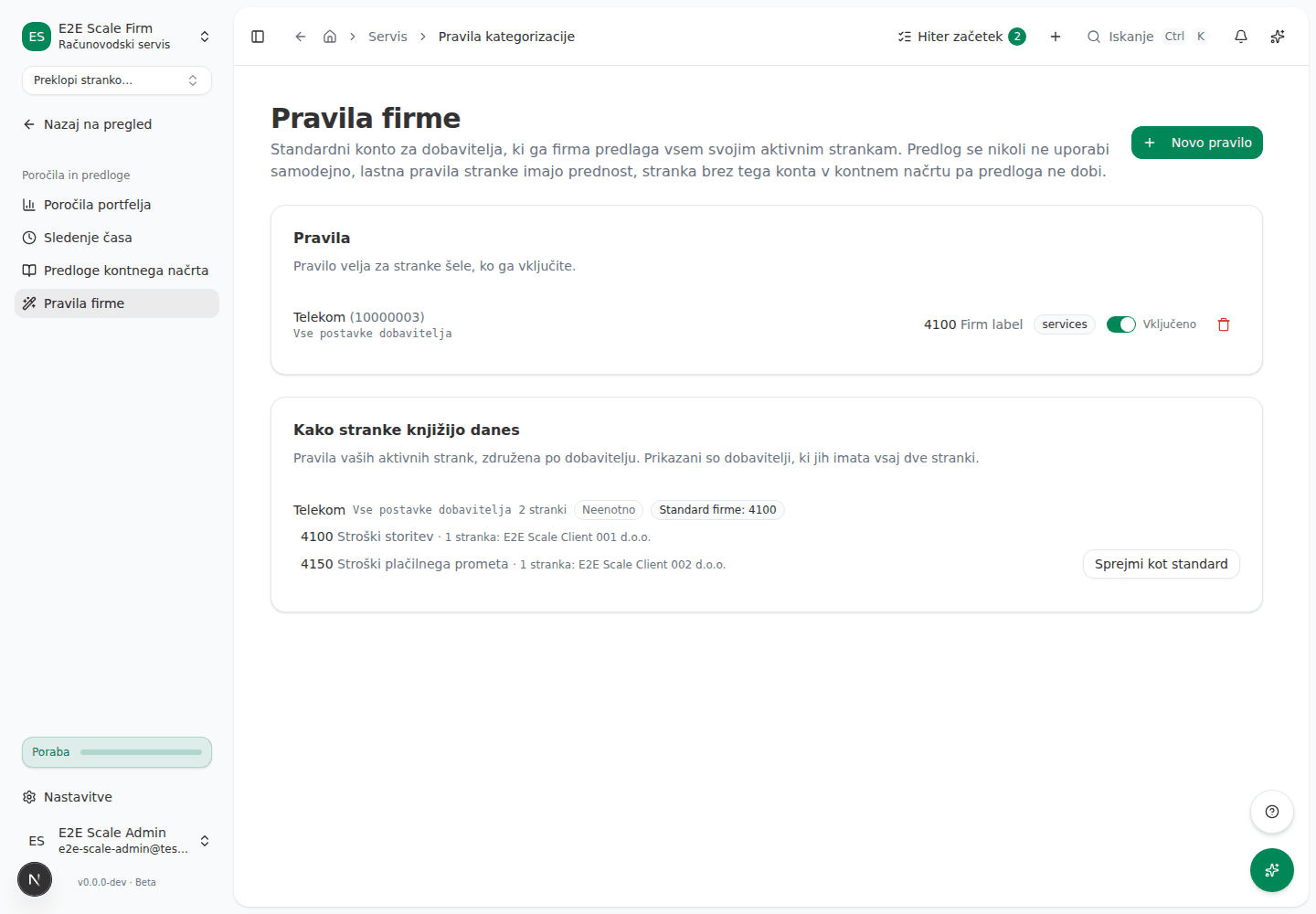Click the Servis breadcrumb
1316x914 pixels.
pos(387,37)
